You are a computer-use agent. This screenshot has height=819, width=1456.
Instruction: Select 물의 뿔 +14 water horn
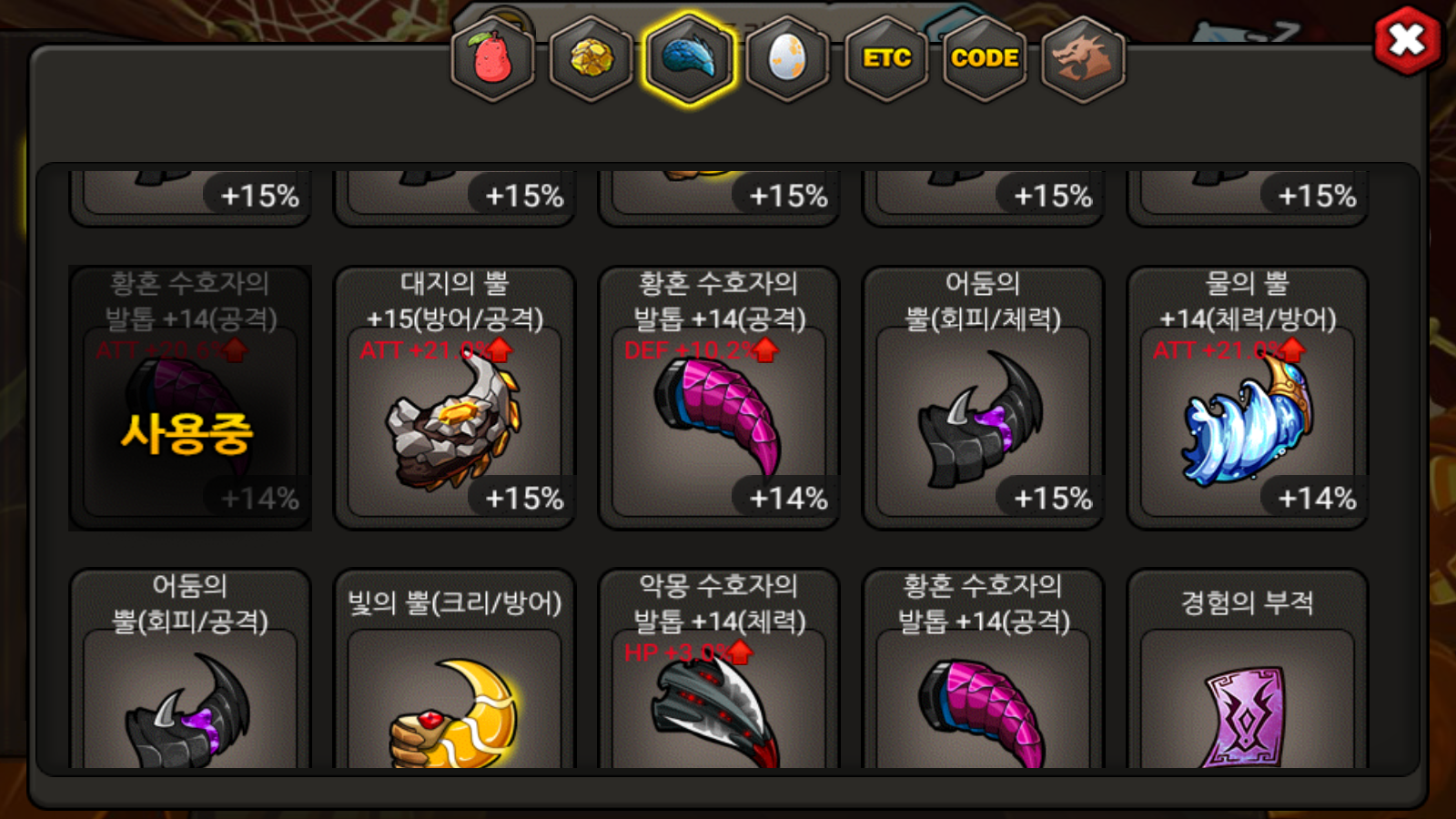pos(1248,398)
